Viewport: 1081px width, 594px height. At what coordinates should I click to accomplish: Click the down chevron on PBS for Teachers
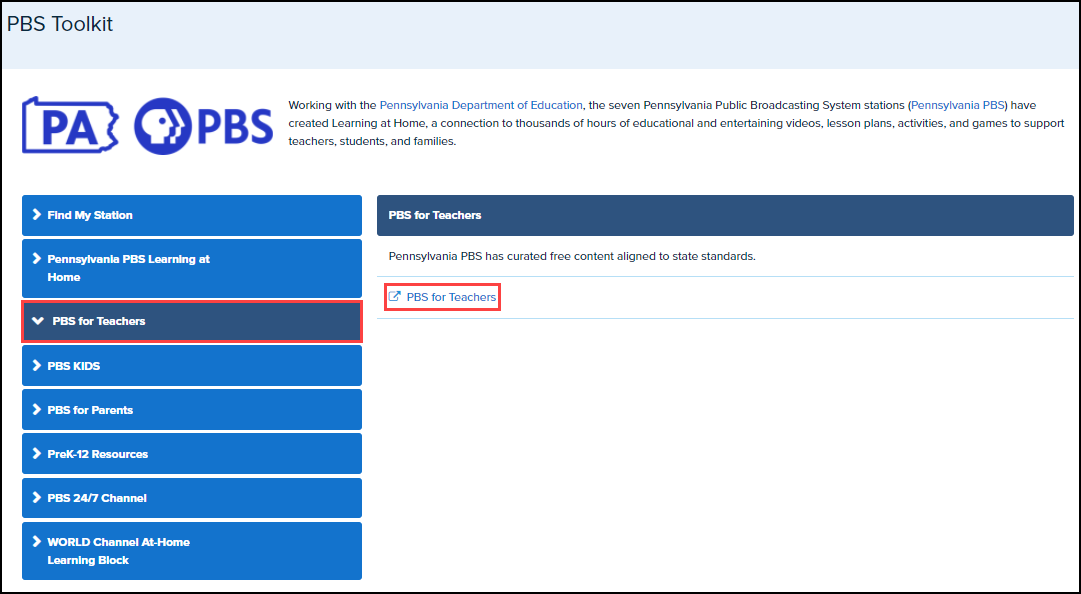coord(38,321)
